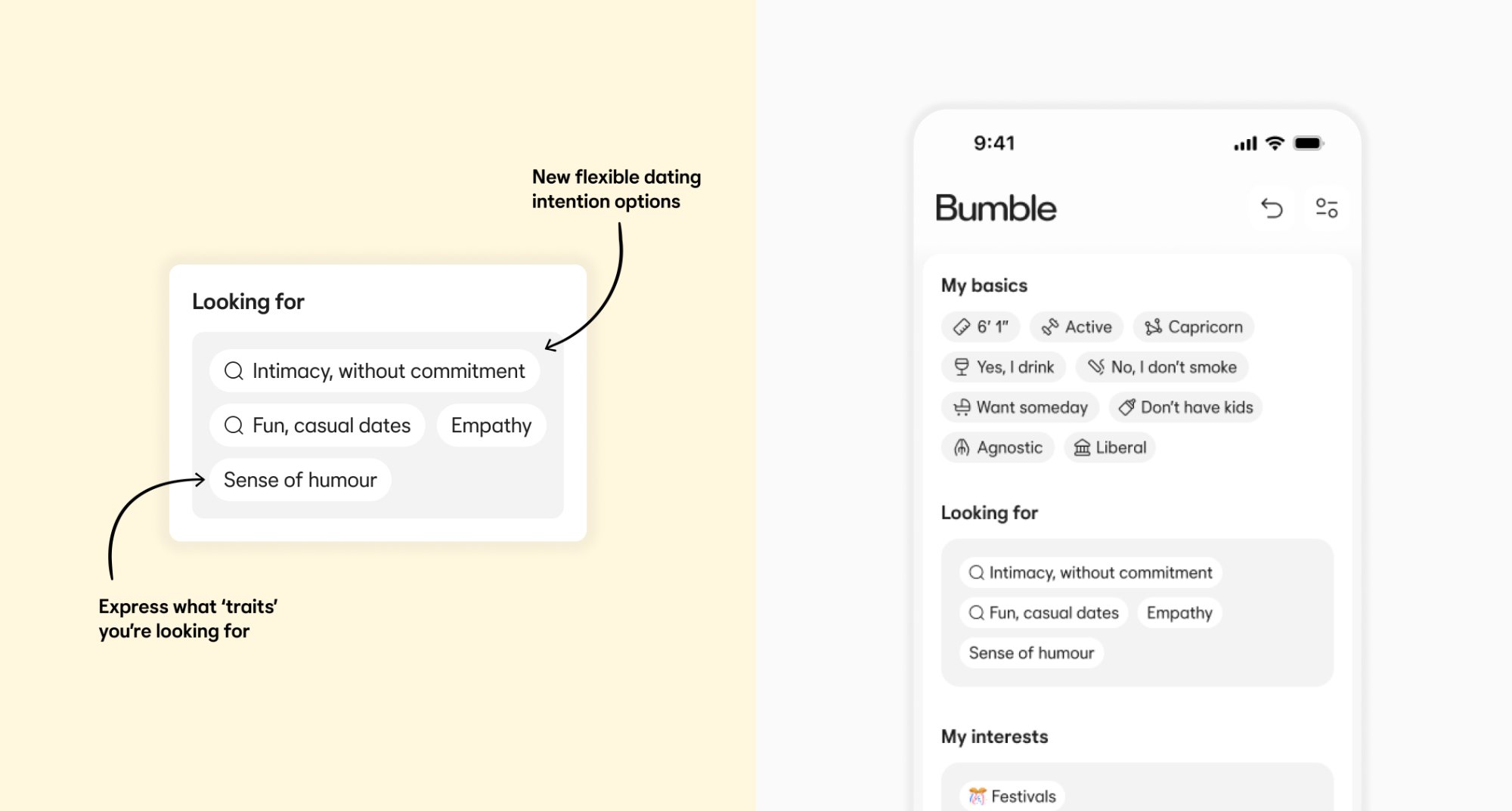Select the 6' 1" height chip
Screen dimensions: 1512x811
tap(981, 327)
